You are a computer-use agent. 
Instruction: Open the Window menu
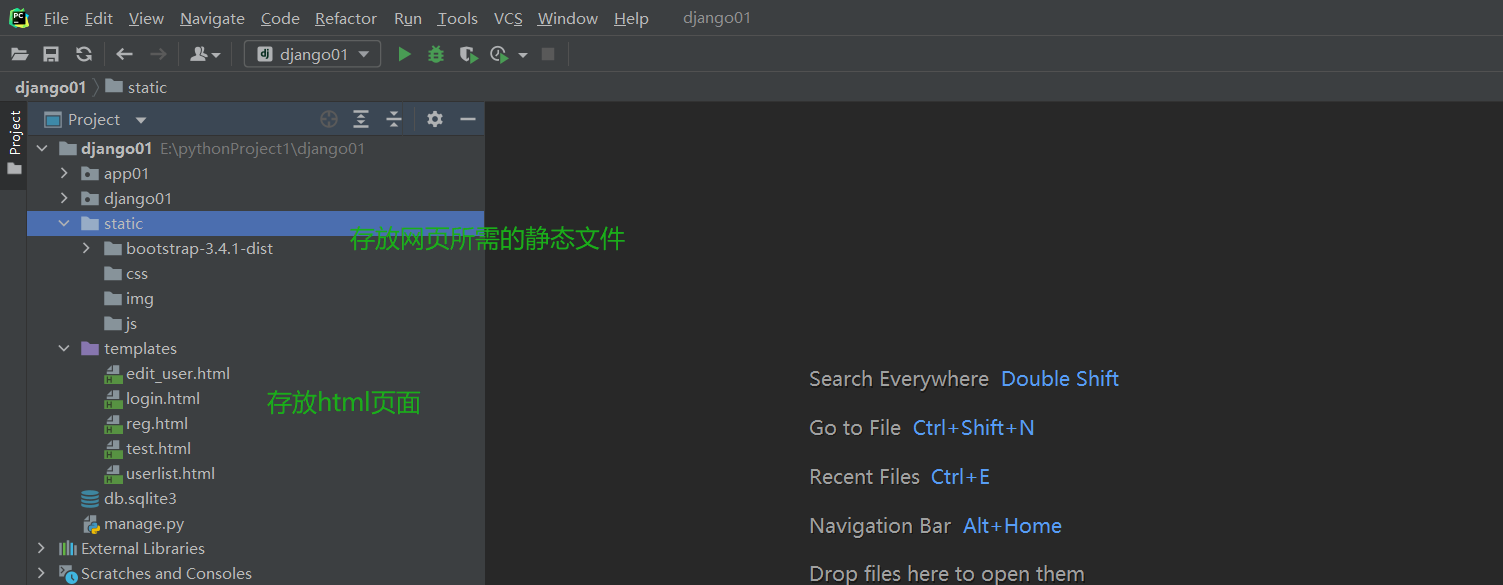569,18
